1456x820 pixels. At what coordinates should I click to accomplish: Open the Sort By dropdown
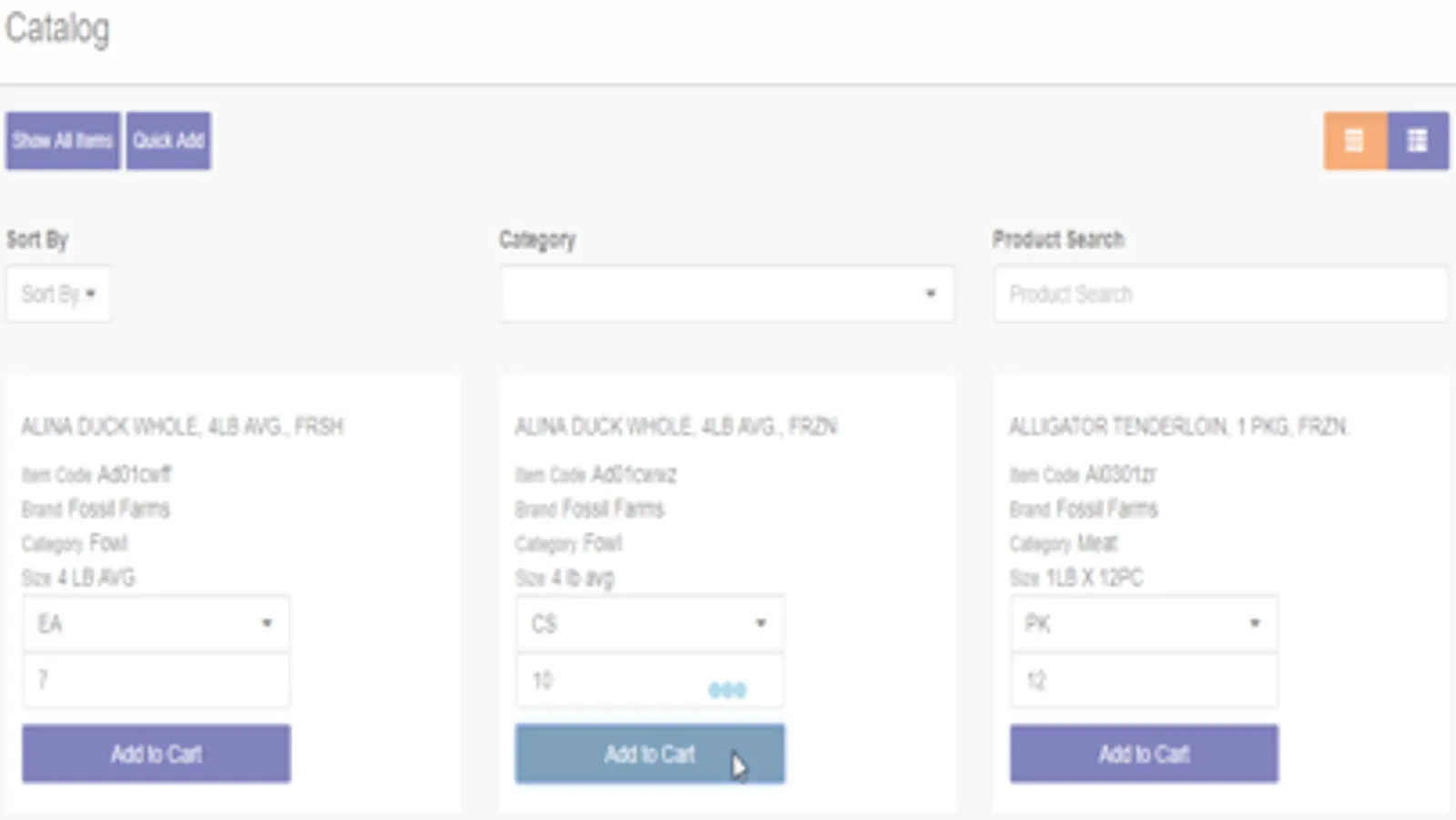pyautogui.click(x=58, y=294)
